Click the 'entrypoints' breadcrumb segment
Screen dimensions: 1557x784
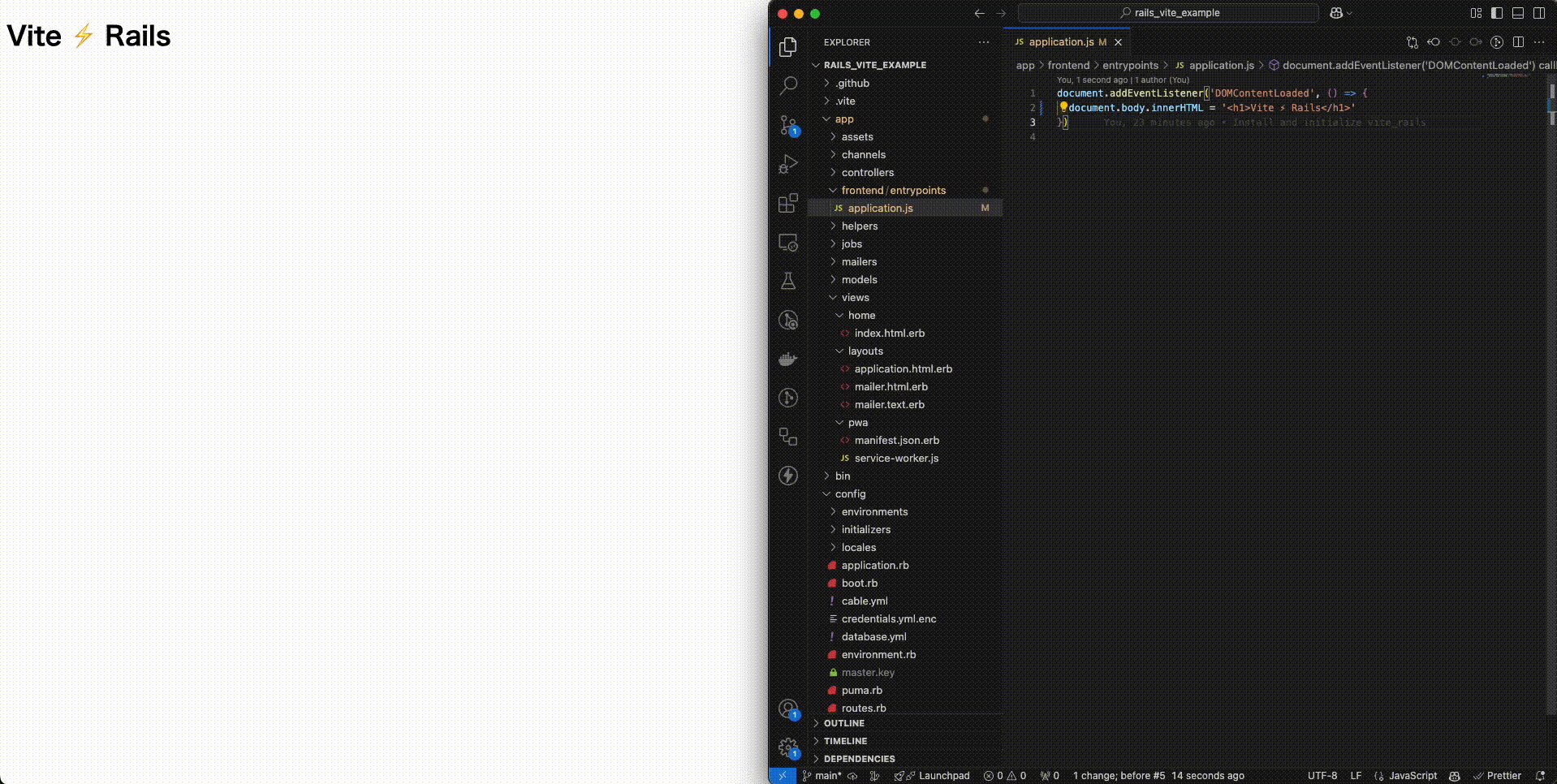point(1130,65)
